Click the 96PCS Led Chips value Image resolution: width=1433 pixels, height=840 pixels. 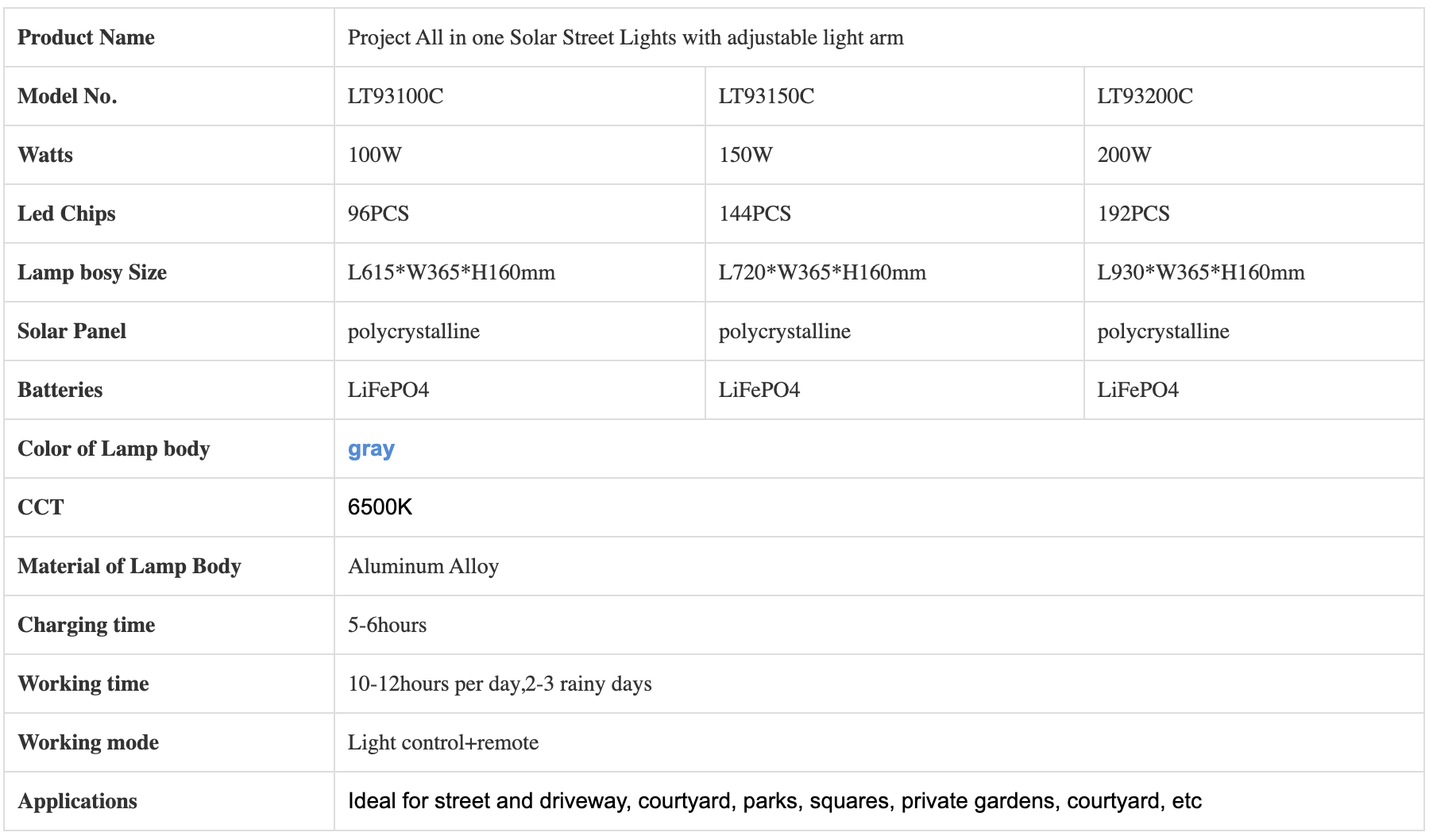(x=378, y=214)
